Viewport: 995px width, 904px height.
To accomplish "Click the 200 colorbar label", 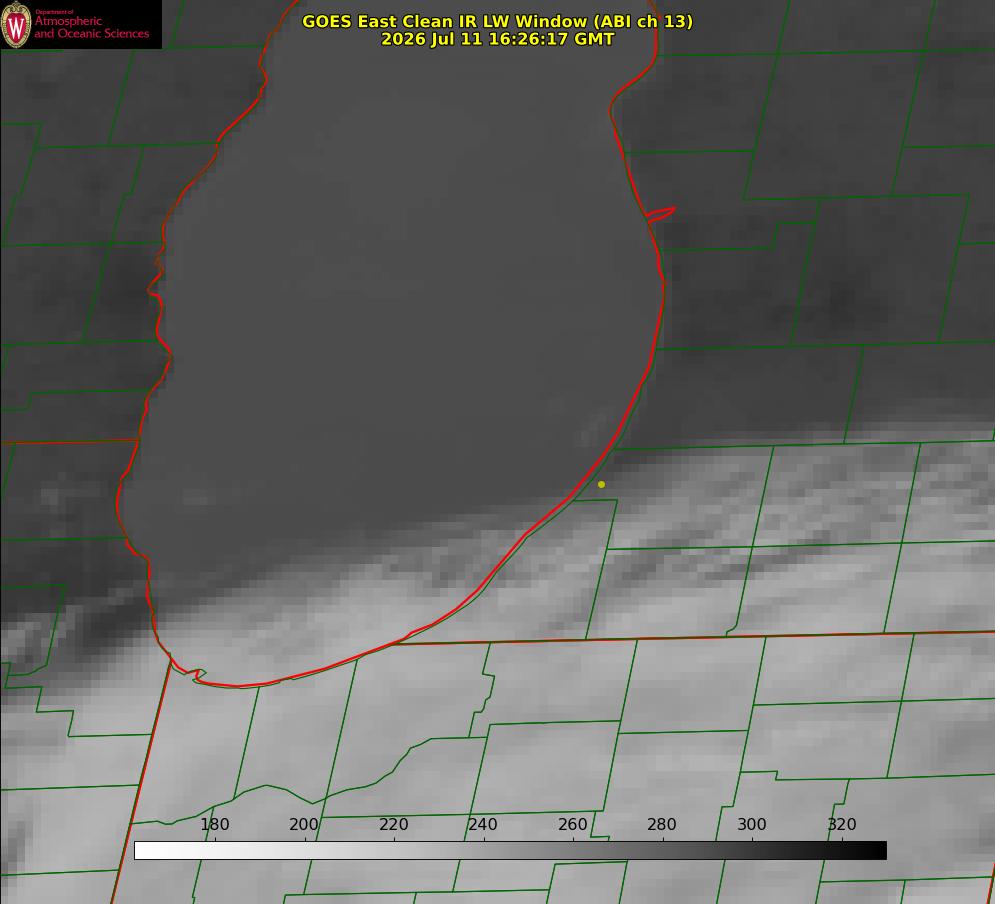I will point(304,824).
